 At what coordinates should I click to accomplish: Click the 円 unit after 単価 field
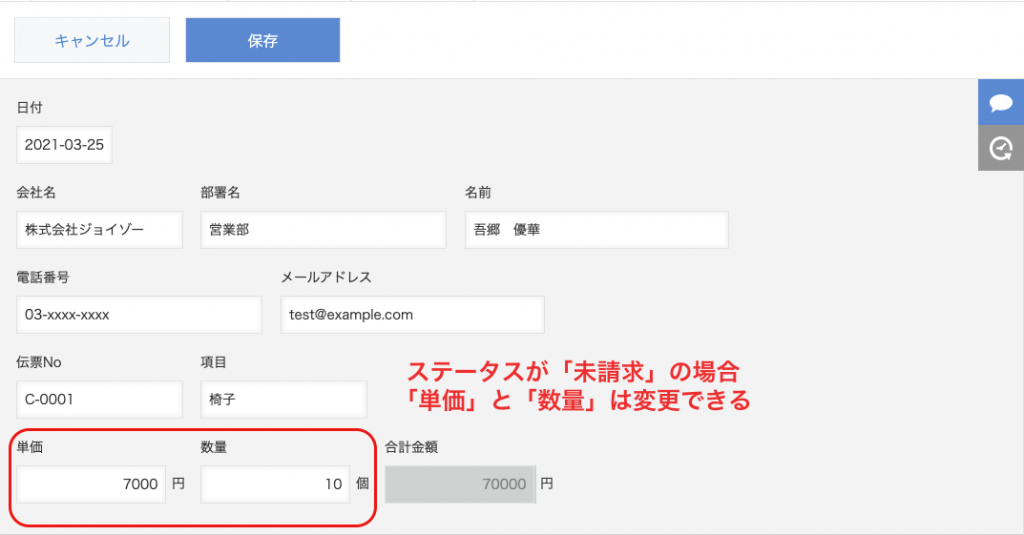click(178, 484)
